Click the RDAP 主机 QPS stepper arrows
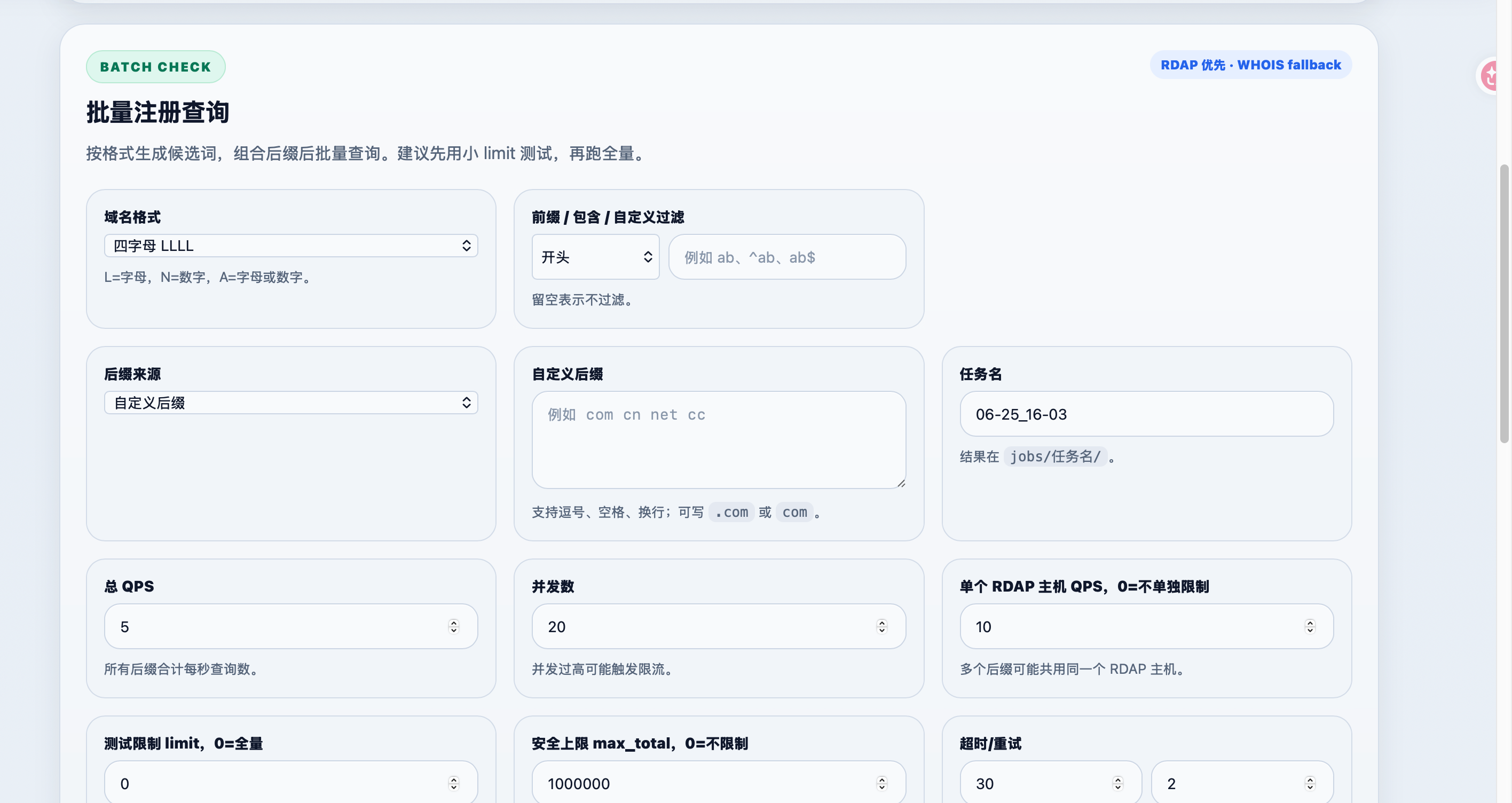1512x803 pixels. (1310, 626)
